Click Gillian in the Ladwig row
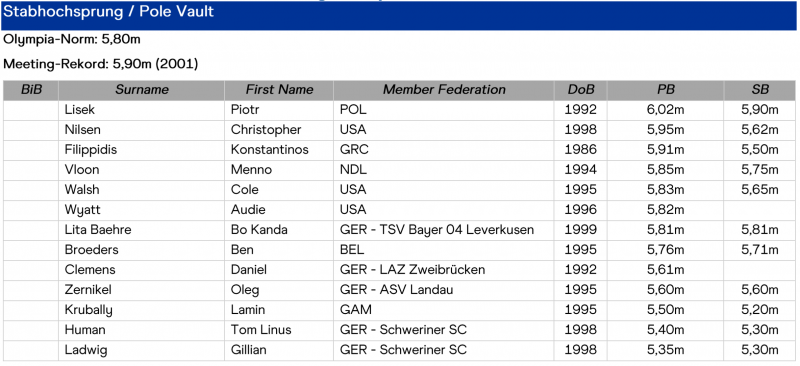This screenshot has width=800, height=366. click(279, 350)
